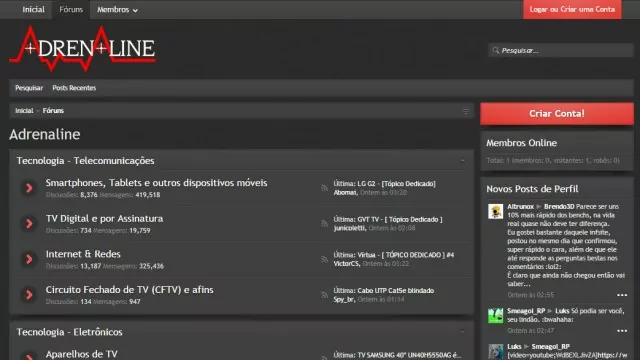Screen dimensions: 640x360
Task: Open latest thread Virtua - [ TÓPICO DEDICADO ] #4
Action: 406,255
